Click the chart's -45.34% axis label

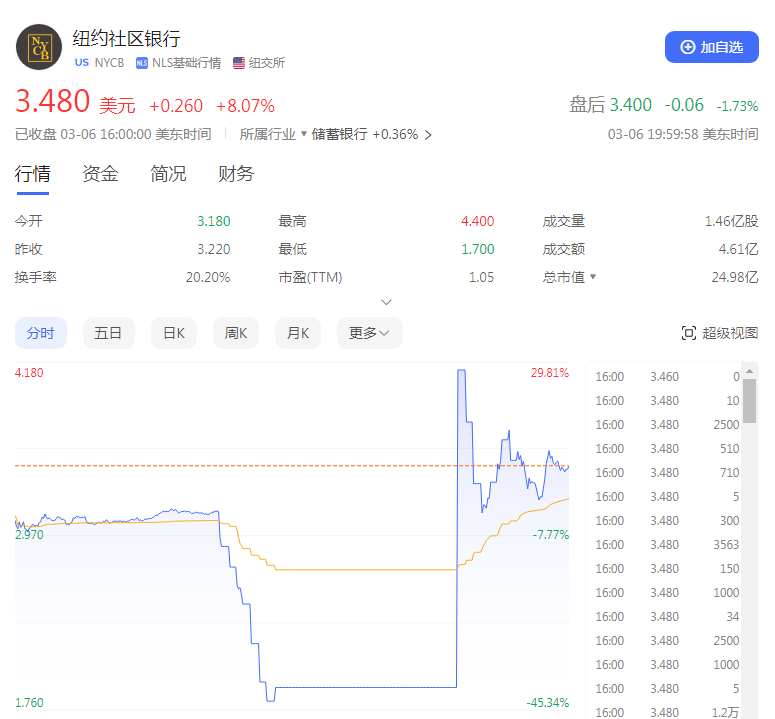(548, 702)
